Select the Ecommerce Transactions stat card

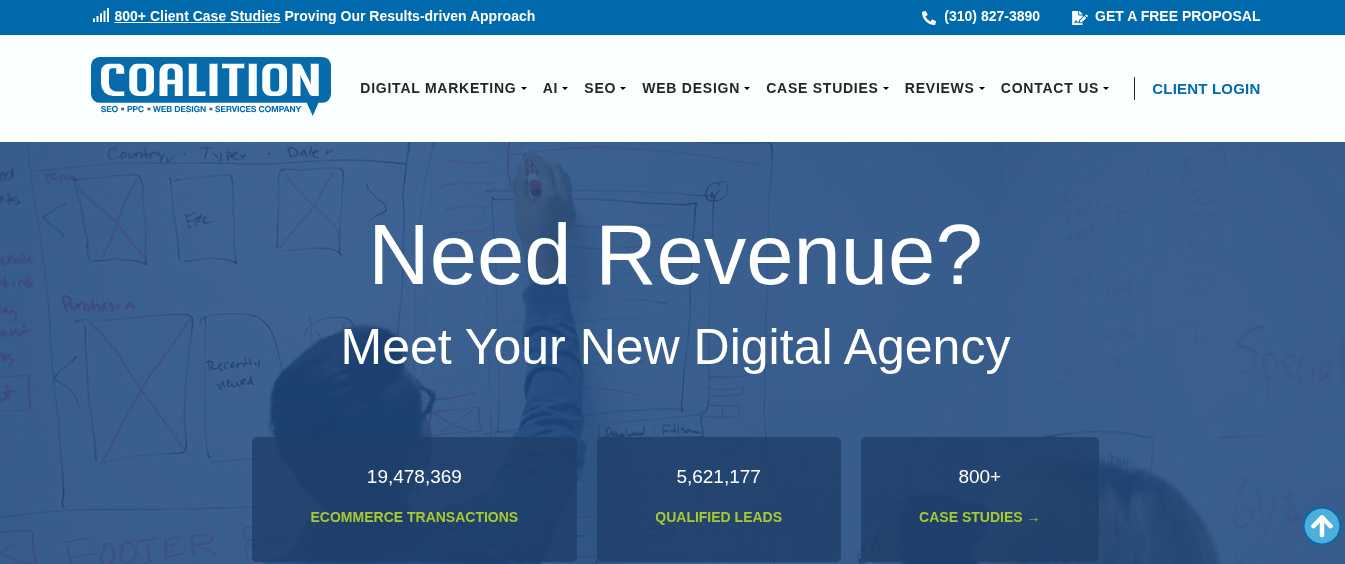(x=414, y=498)
